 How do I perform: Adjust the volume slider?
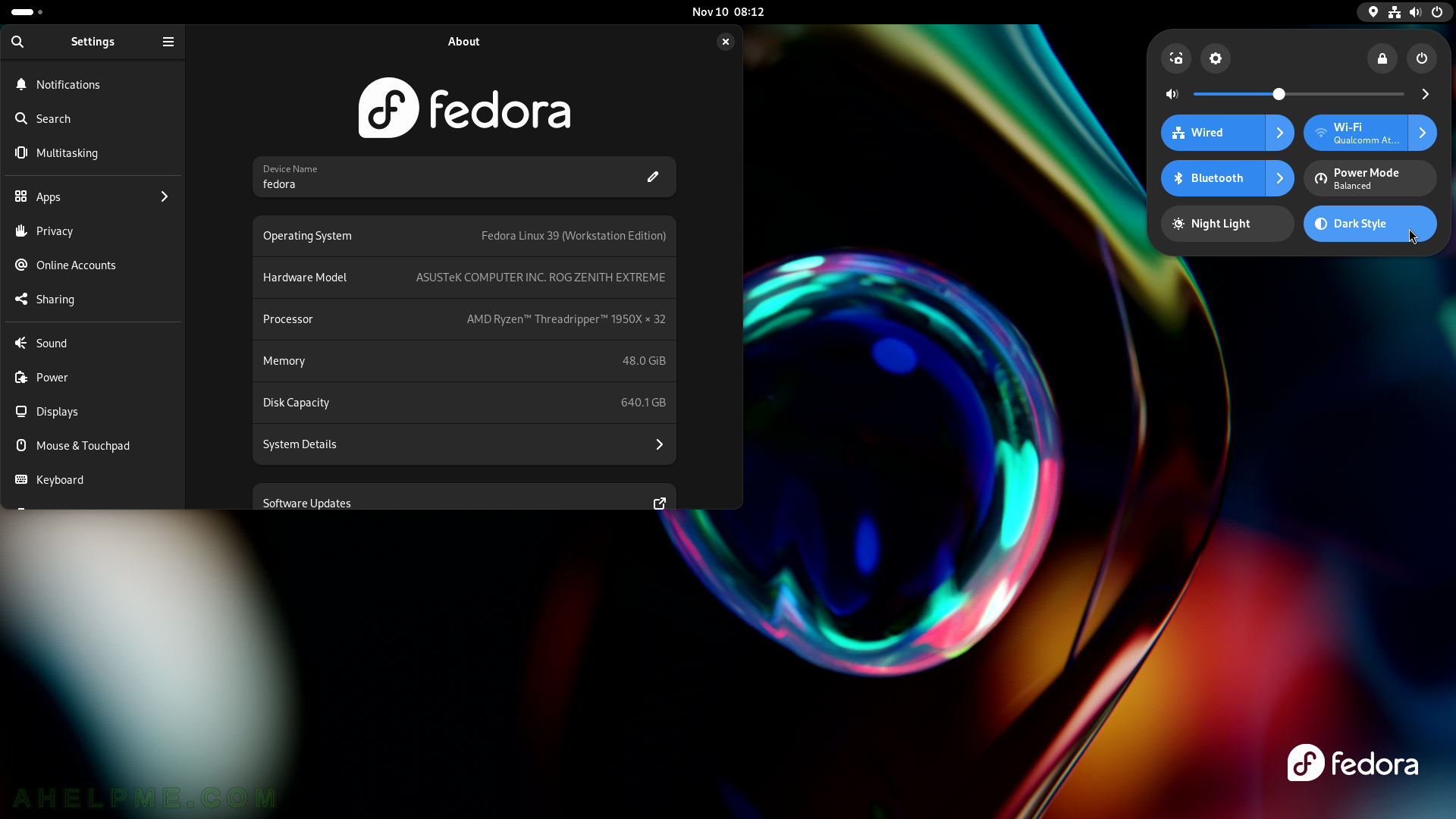pos(1298,94)
